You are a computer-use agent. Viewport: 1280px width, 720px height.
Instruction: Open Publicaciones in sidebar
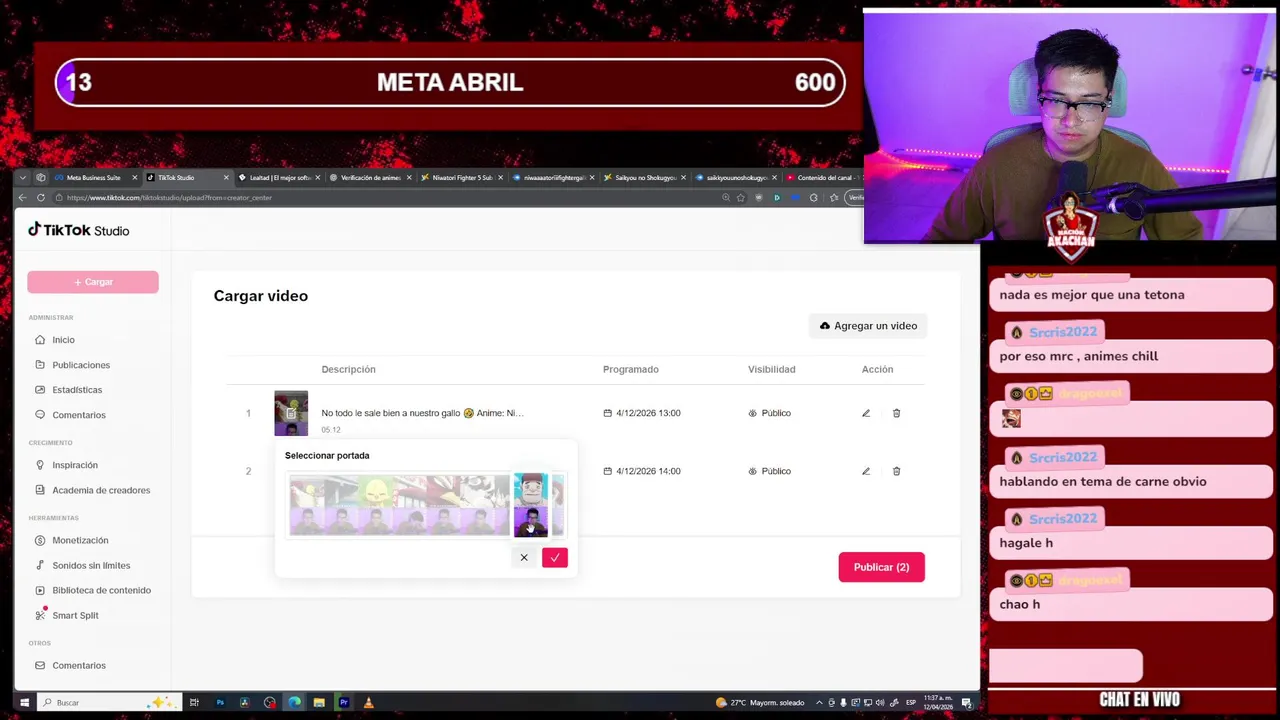coord(72,365)
